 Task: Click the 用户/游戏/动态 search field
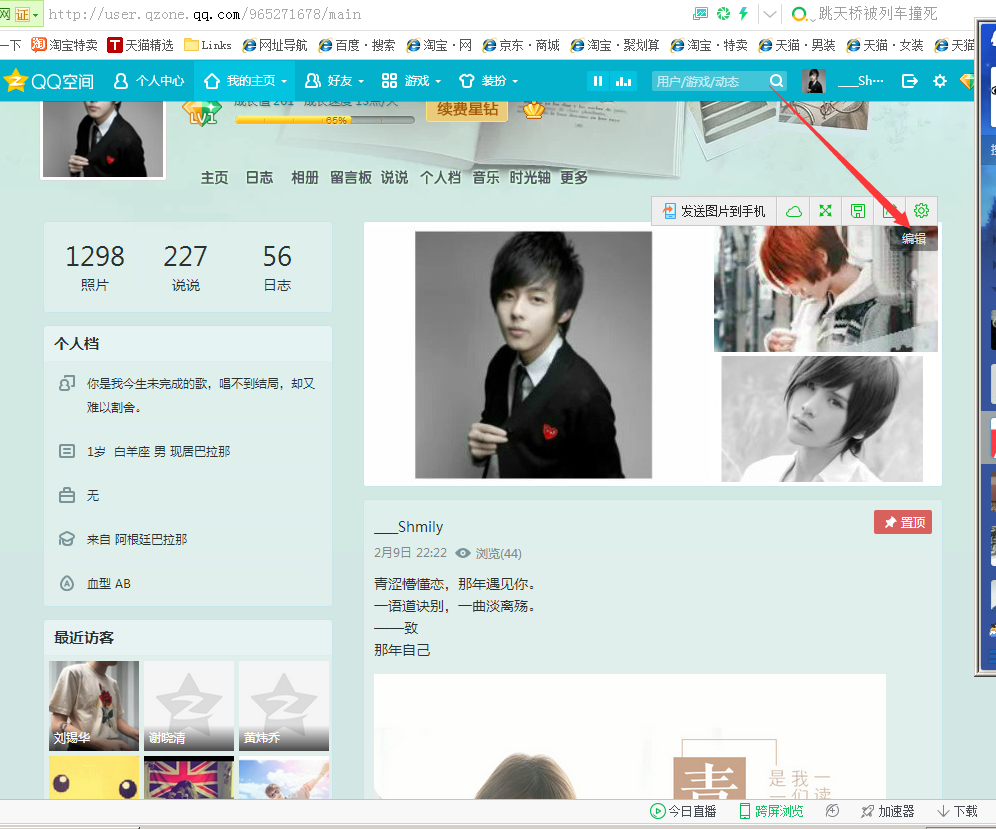708,82
